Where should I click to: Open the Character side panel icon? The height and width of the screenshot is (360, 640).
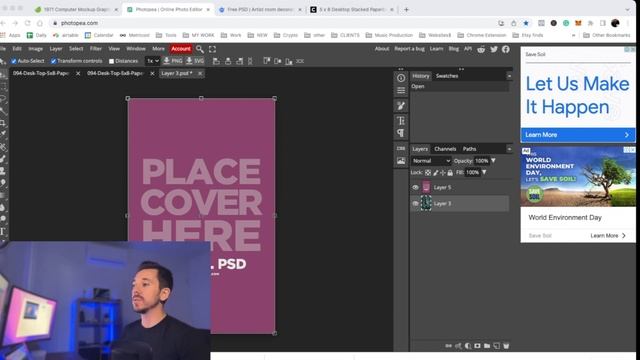[401, 120]
